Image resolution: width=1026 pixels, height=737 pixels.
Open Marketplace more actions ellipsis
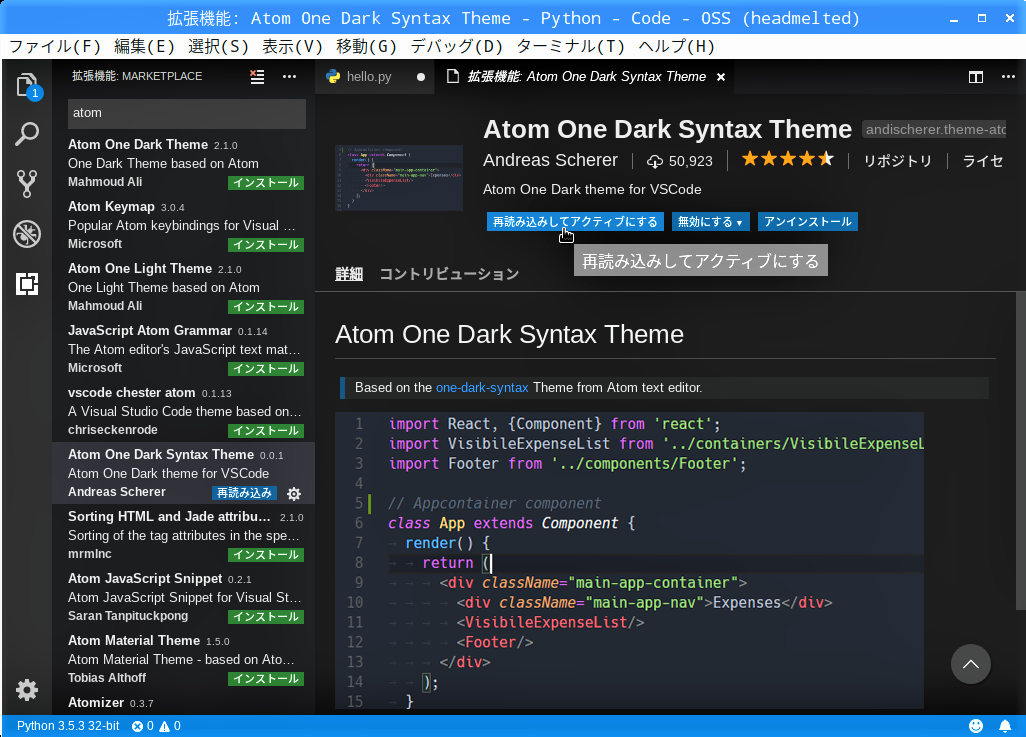click(x=289, y=77)
